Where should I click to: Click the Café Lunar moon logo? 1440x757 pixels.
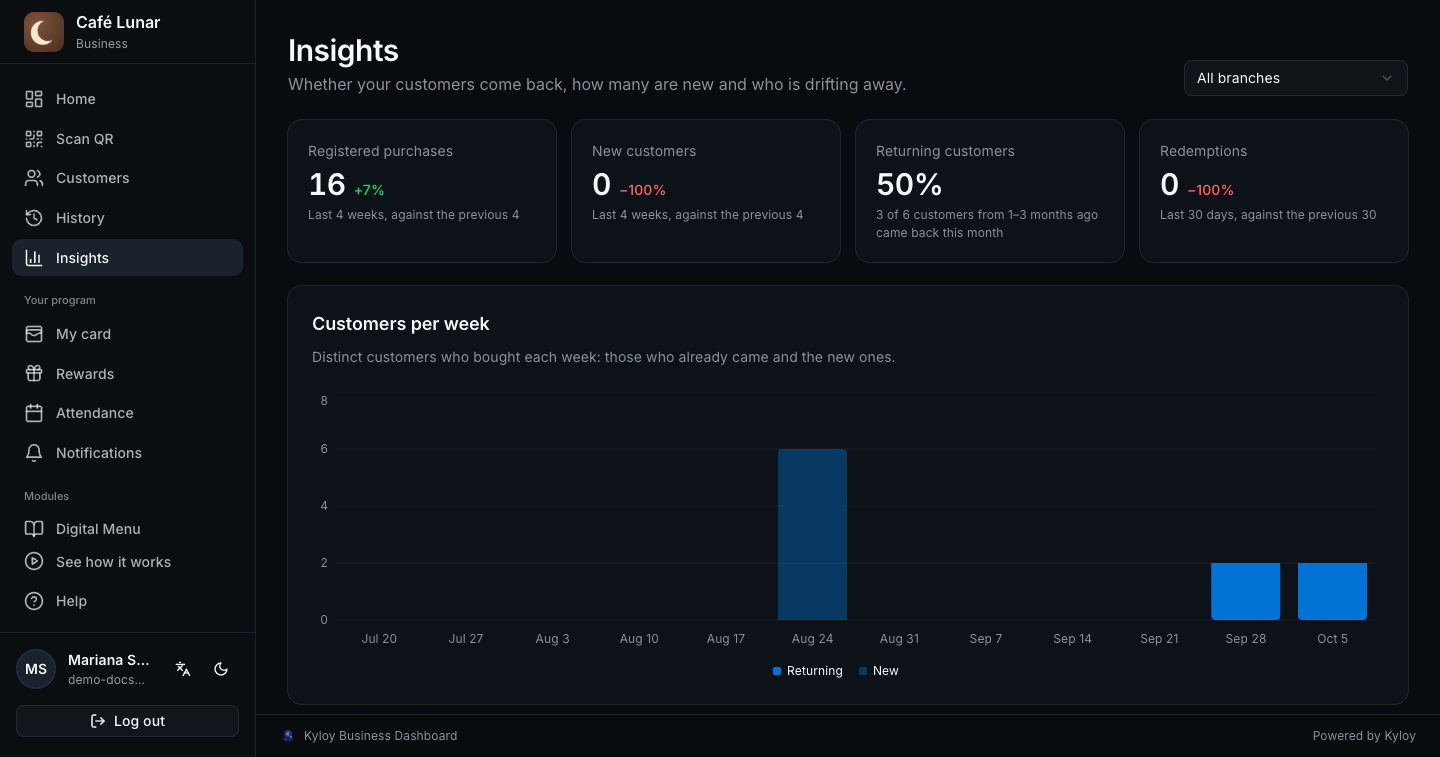pyautogui.click(x=43, y=32)
